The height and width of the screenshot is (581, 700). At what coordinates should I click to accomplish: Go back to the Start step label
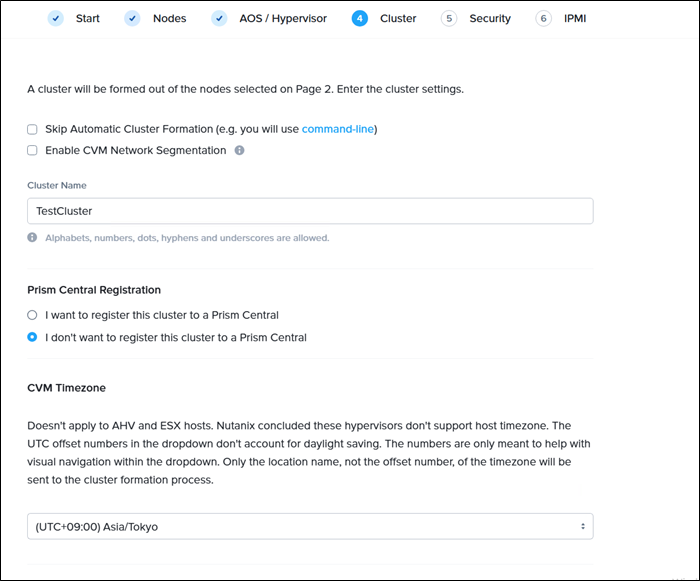click(x=87, y=18)
